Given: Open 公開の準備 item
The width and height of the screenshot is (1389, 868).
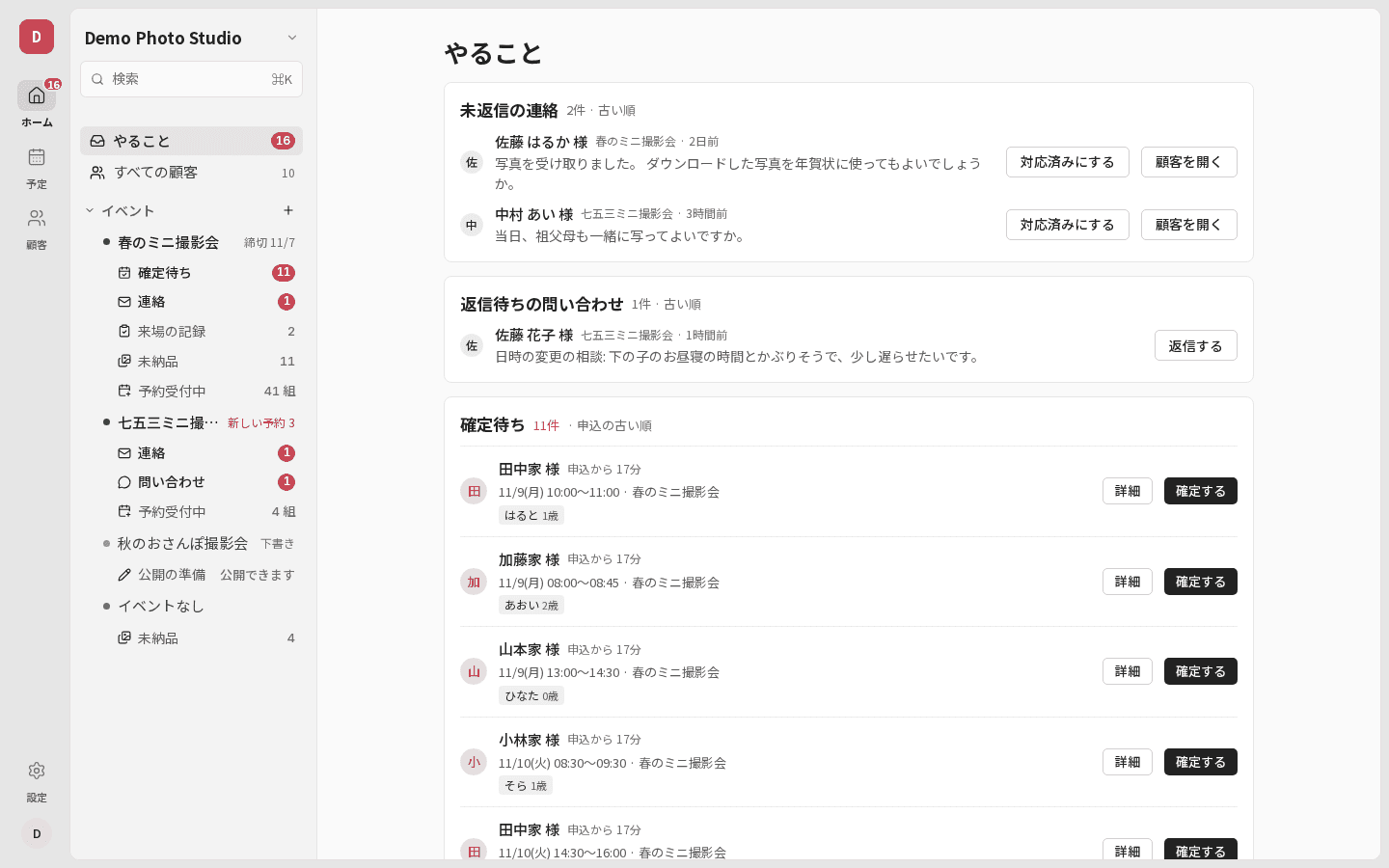Looking at the screenshot, I should (206, 574).
